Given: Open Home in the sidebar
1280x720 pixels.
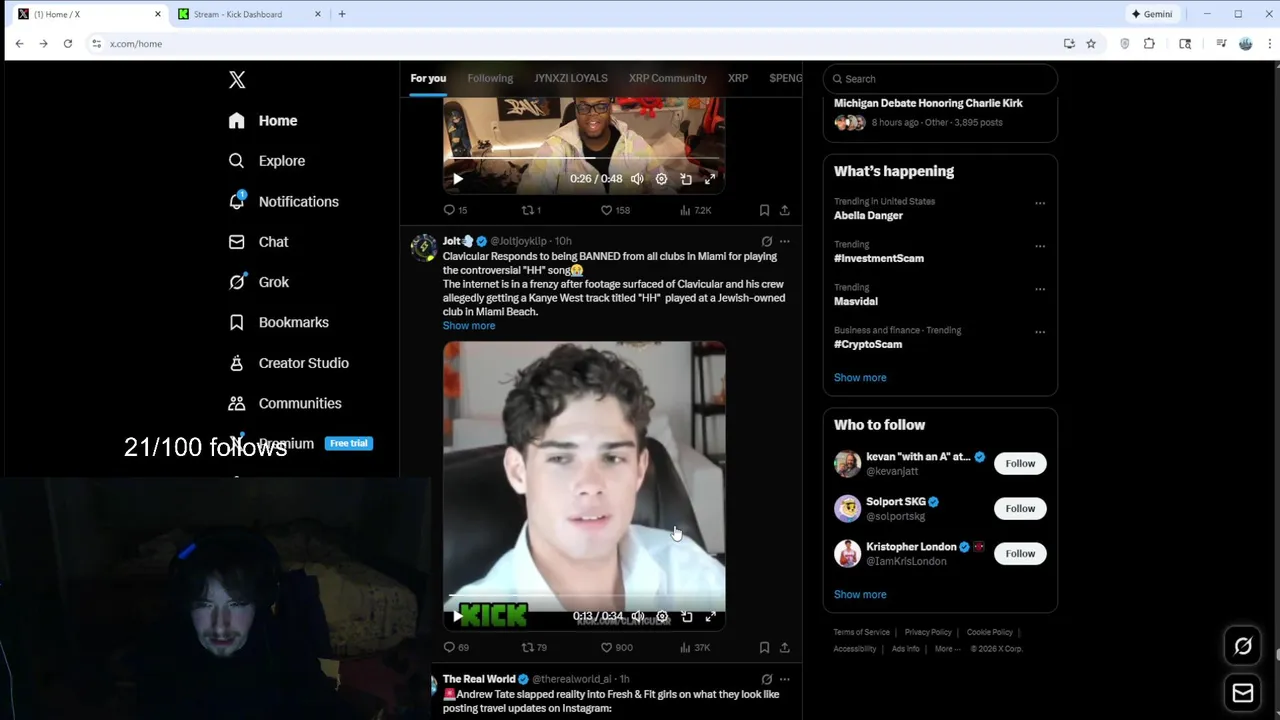Looking at the screenshot, I should pos(263,121).
